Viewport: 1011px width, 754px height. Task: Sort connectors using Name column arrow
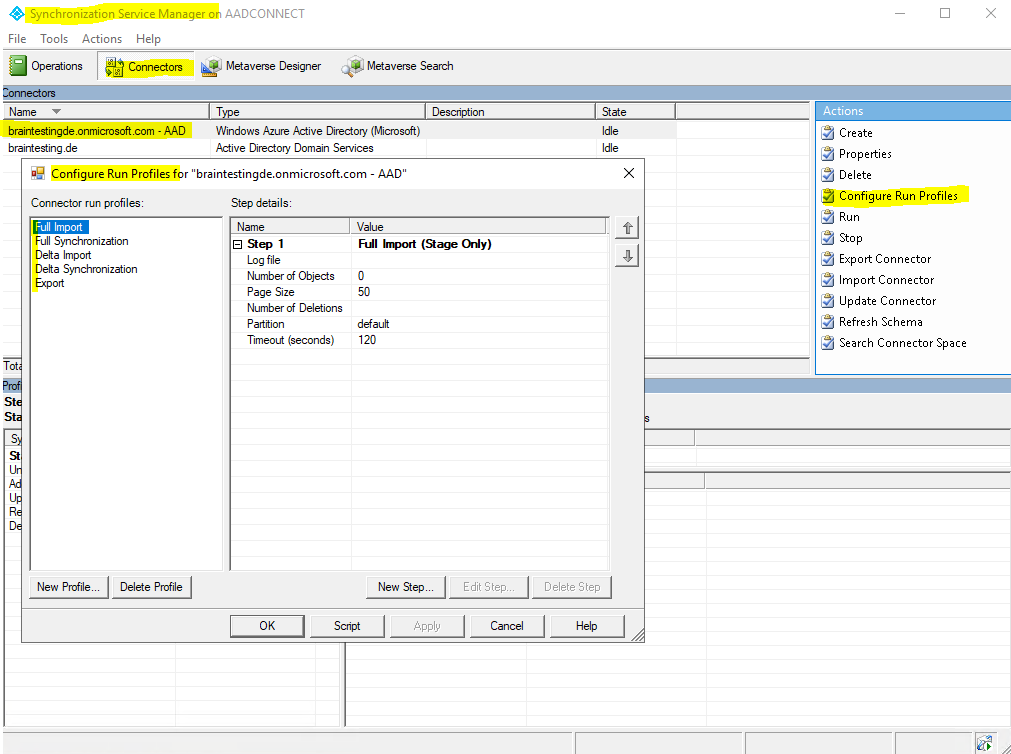click(56, 112)
